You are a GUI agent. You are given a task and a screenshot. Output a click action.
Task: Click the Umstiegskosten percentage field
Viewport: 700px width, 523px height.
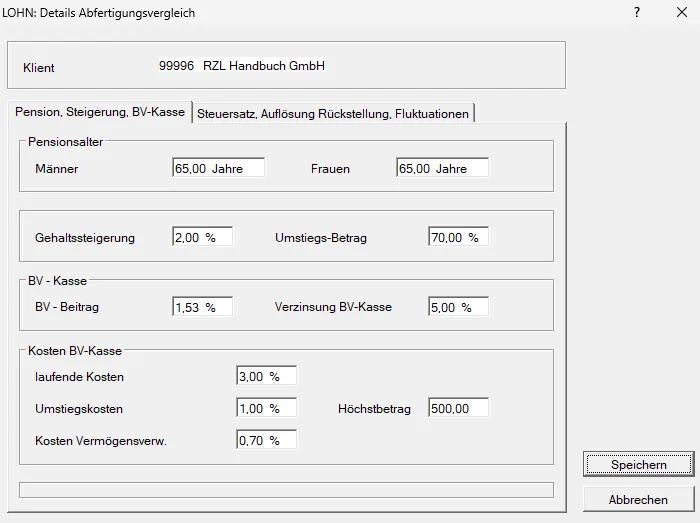pyautogui.click(x=267, y=408)
